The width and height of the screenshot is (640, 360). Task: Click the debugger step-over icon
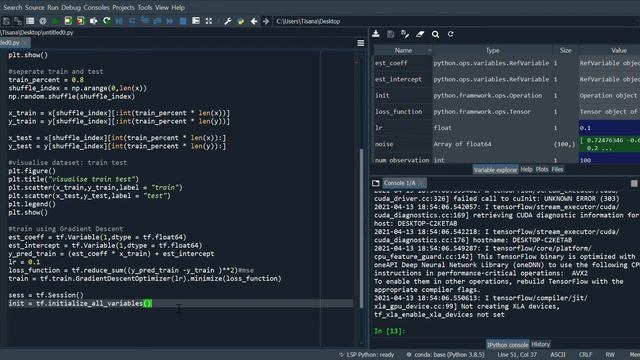[132, 21]
